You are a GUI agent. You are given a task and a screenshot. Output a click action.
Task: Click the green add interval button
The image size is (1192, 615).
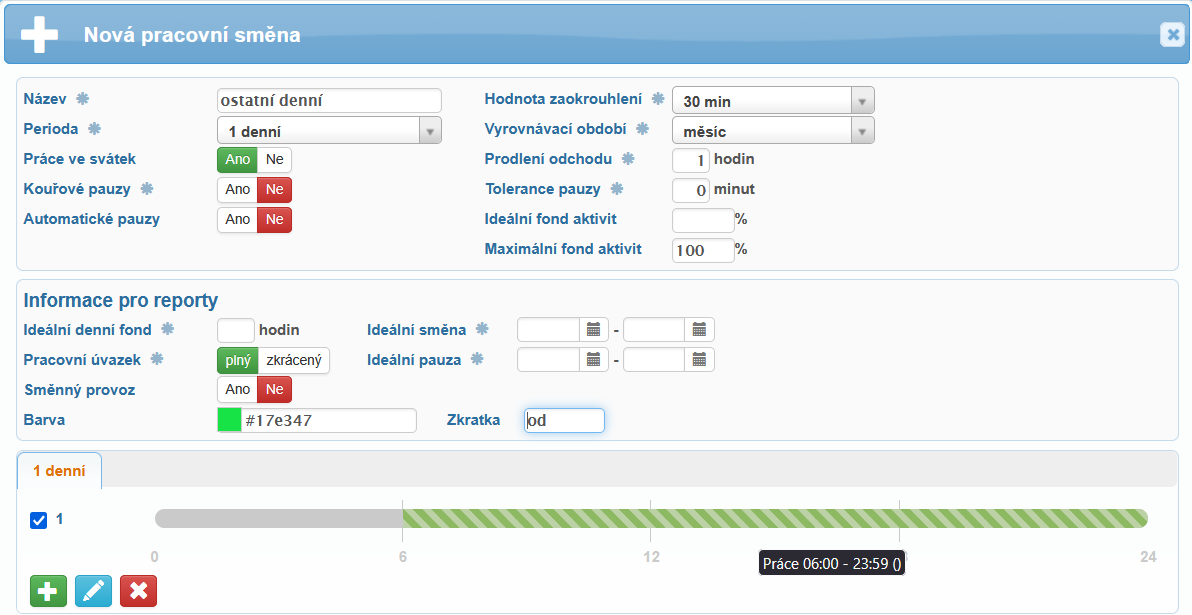click(x=48, y=591)
